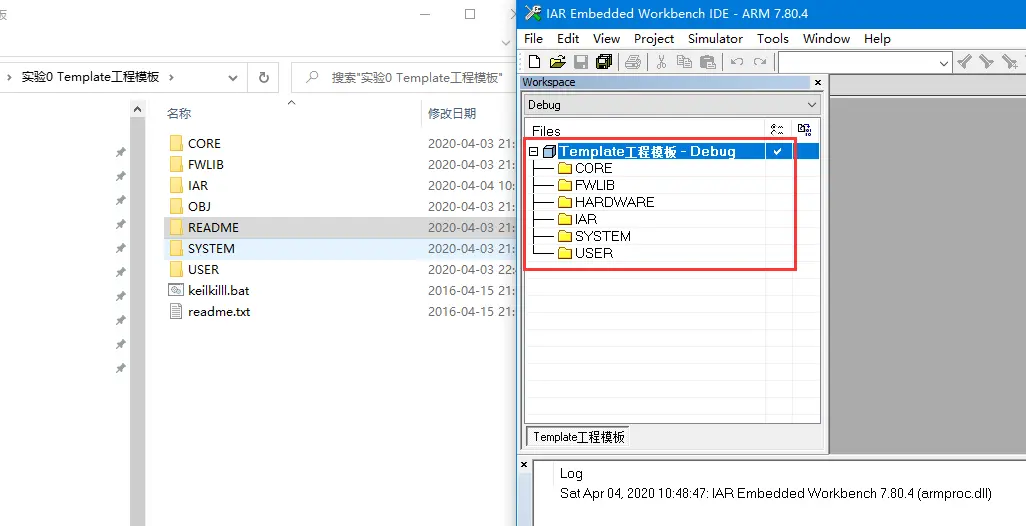Close the Log message panel
The image size is (1026, 526).
pyautogui.click(x=524, y=465)
